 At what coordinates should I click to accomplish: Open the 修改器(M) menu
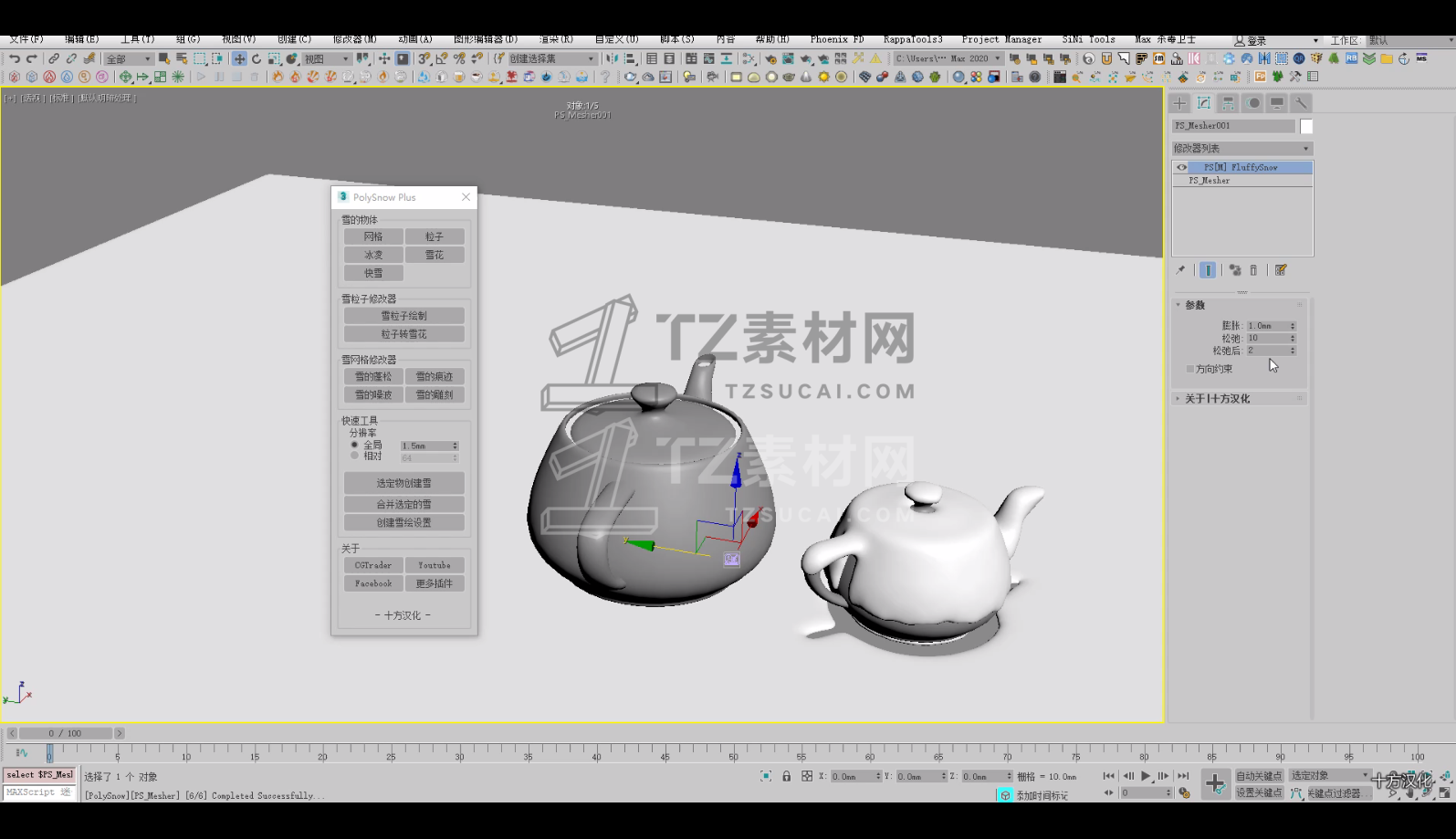click(354, 40)
